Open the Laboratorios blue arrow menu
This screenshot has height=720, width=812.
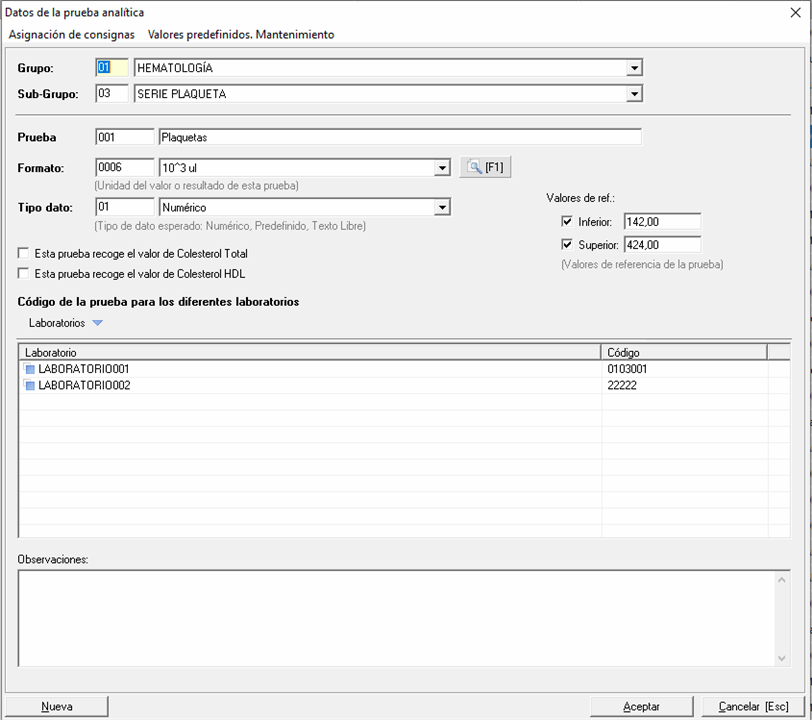pyautogui.click(x=97, y=323)
